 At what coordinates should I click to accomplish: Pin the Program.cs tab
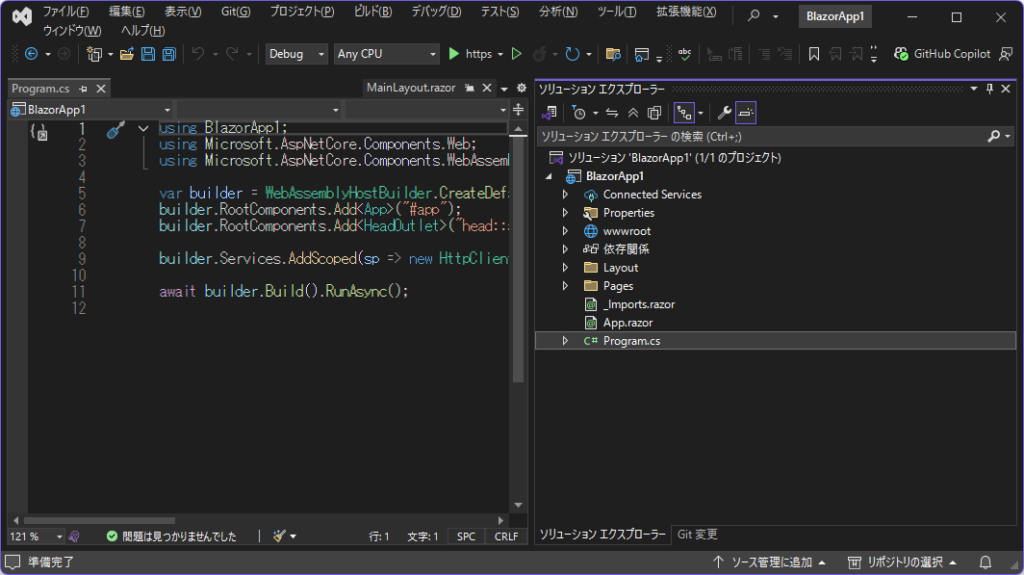(x=83, y=89)
